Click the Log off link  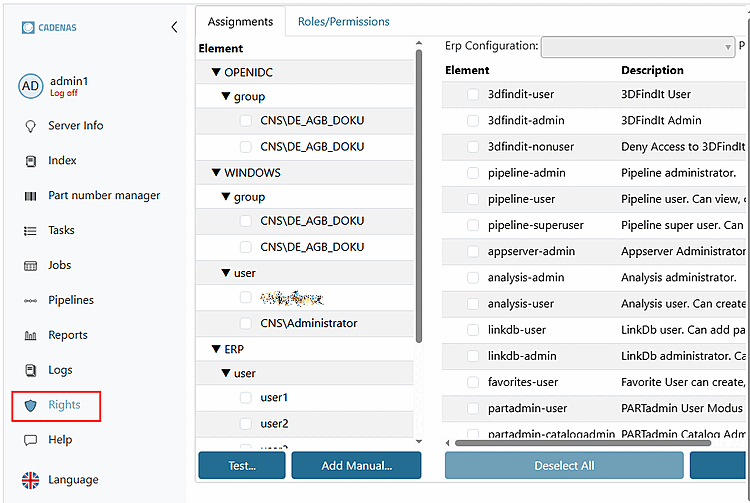[64, 93]
